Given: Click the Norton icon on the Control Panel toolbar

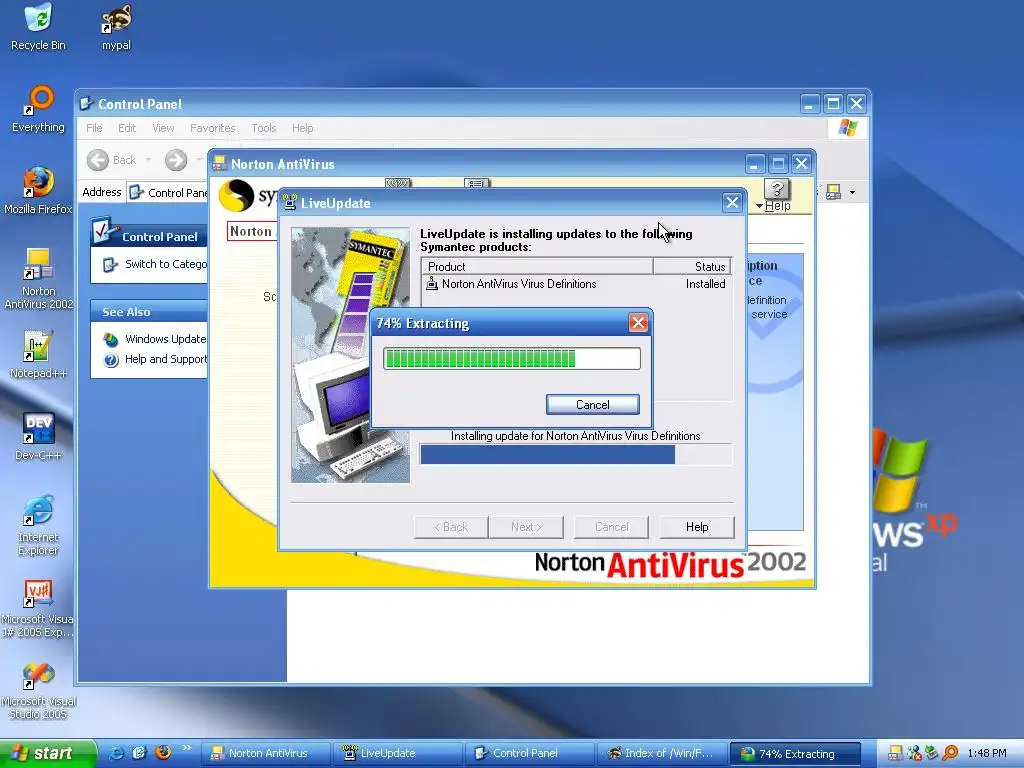Looking at the screenshot, I should (x=833, y=192).
